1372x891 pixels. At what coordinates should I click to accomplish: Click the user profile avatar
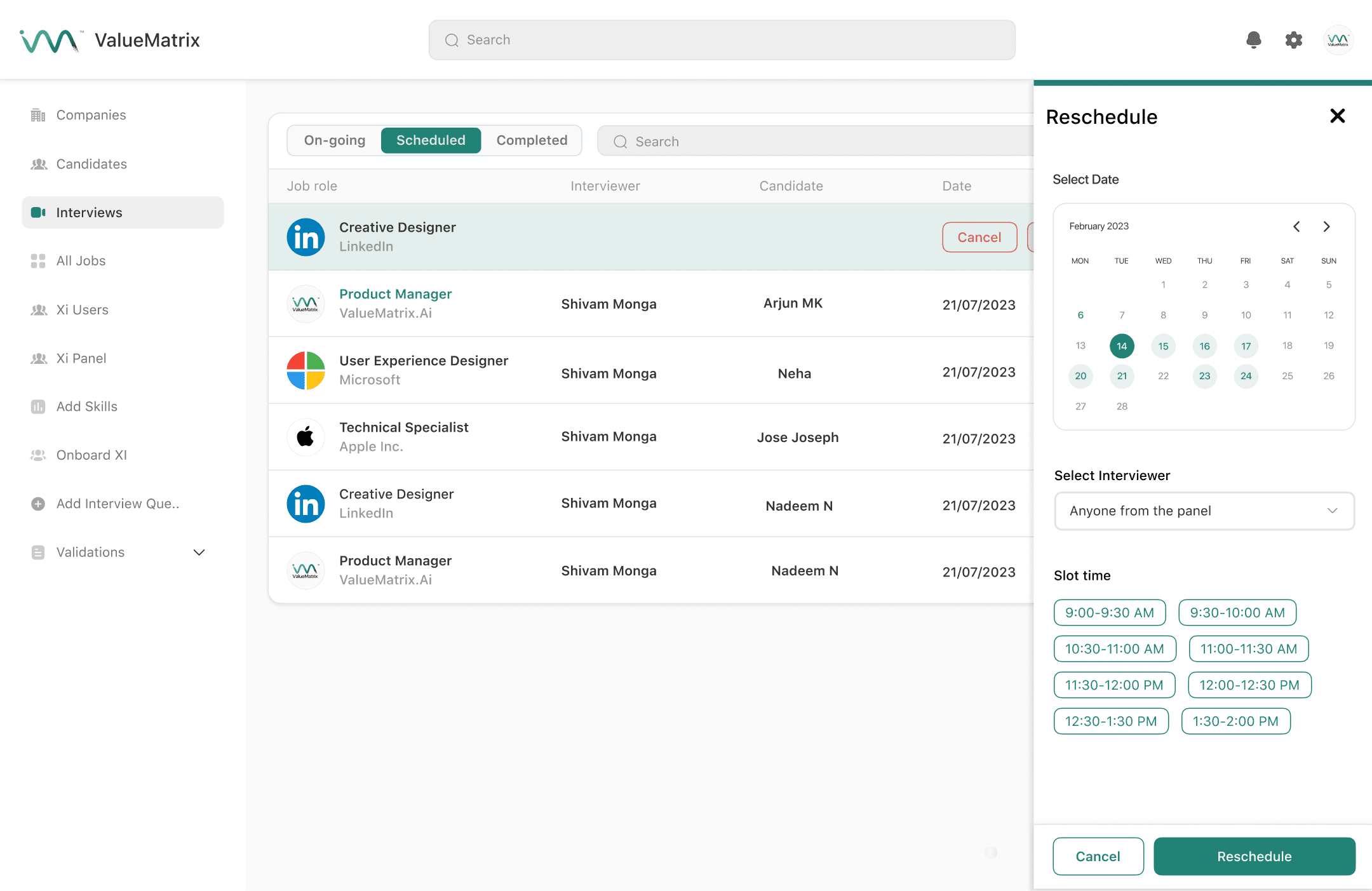(x=1338, y=40)
